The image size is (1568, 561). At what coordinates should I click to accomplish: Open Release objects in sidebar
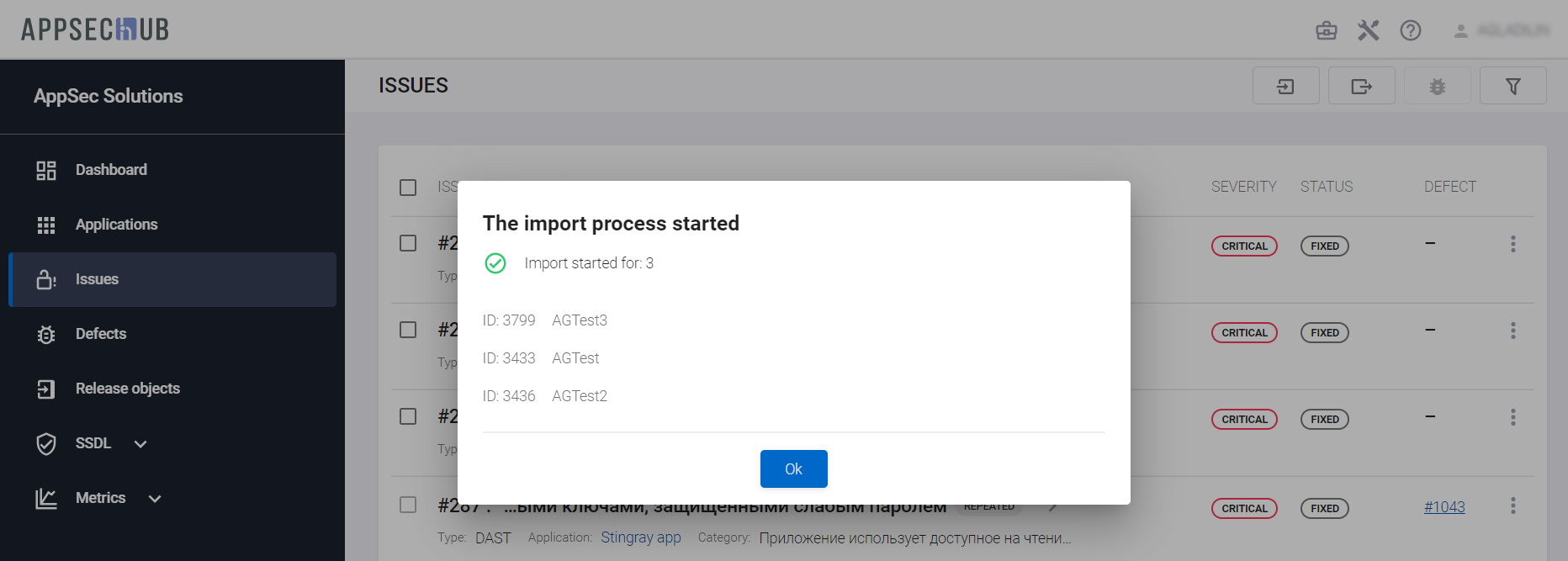tap(127, 389)
